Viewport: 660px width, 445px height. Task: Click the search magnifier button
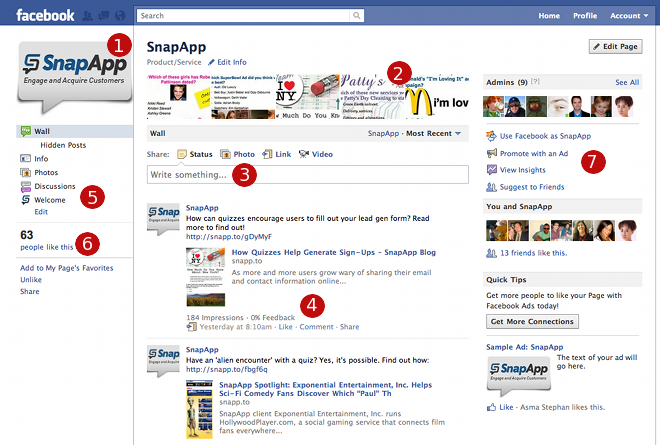pos(357,16)
